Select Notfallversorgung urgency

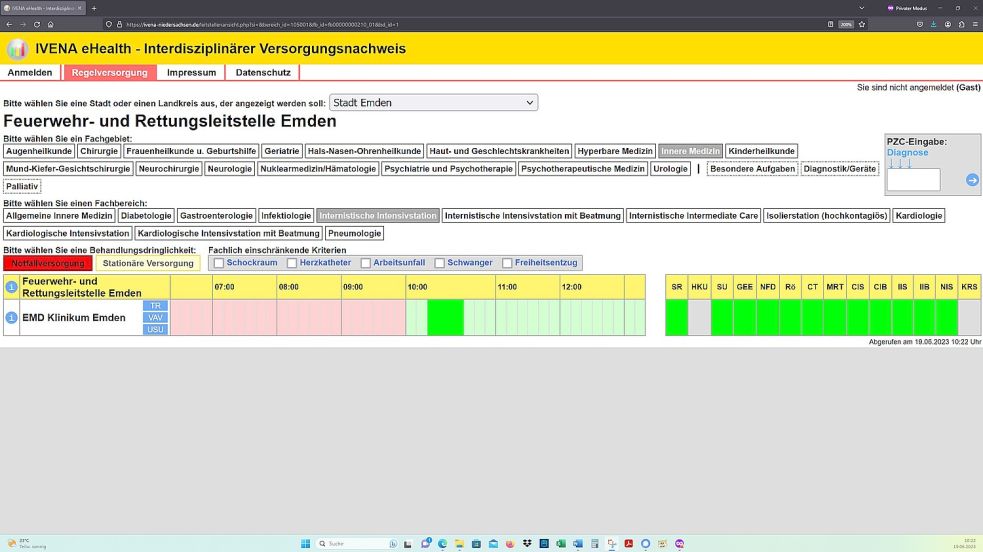48,263
